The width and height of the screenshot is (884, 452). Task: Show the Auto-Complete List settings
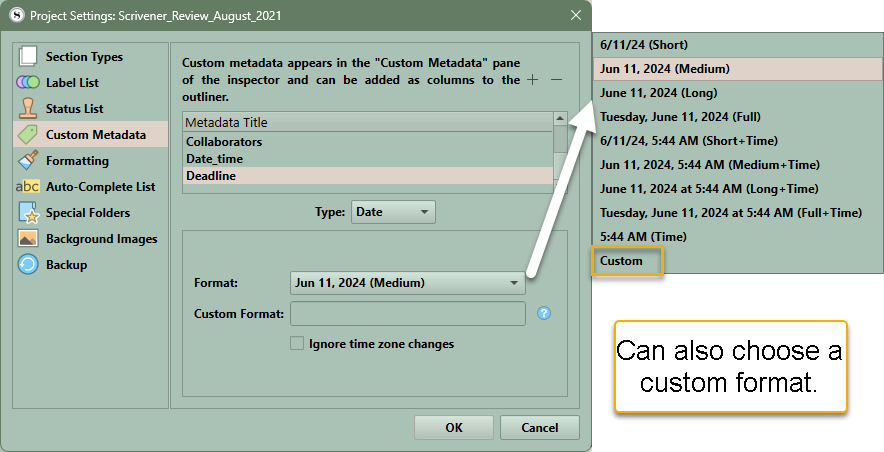(90, 187)
